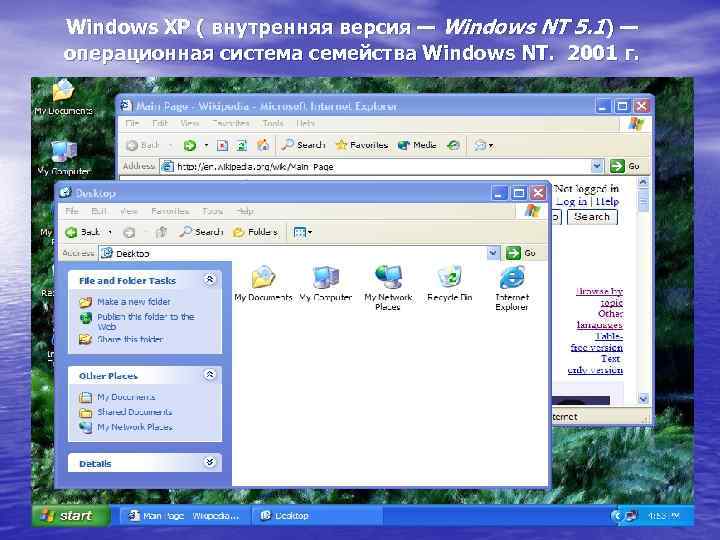Viewport: 720px width, 540px height.
Task: Click Back in the Internet Explorer toolbar
Action: 142,146
